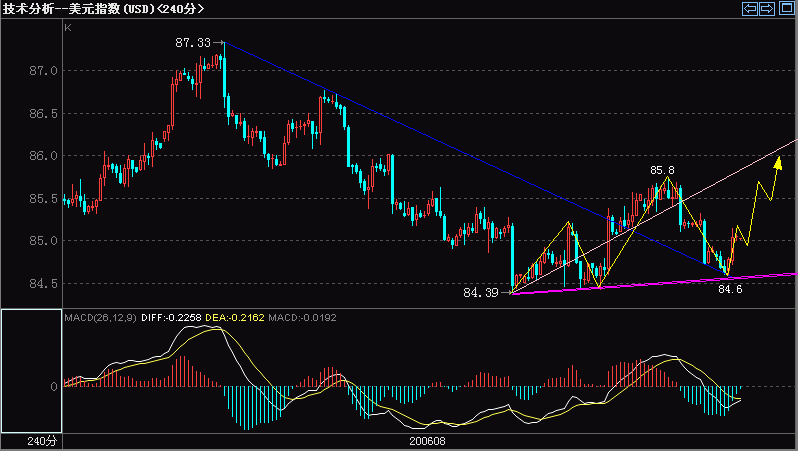
Task: Click the 84.6 price label
Action: [x=730, y=289]
